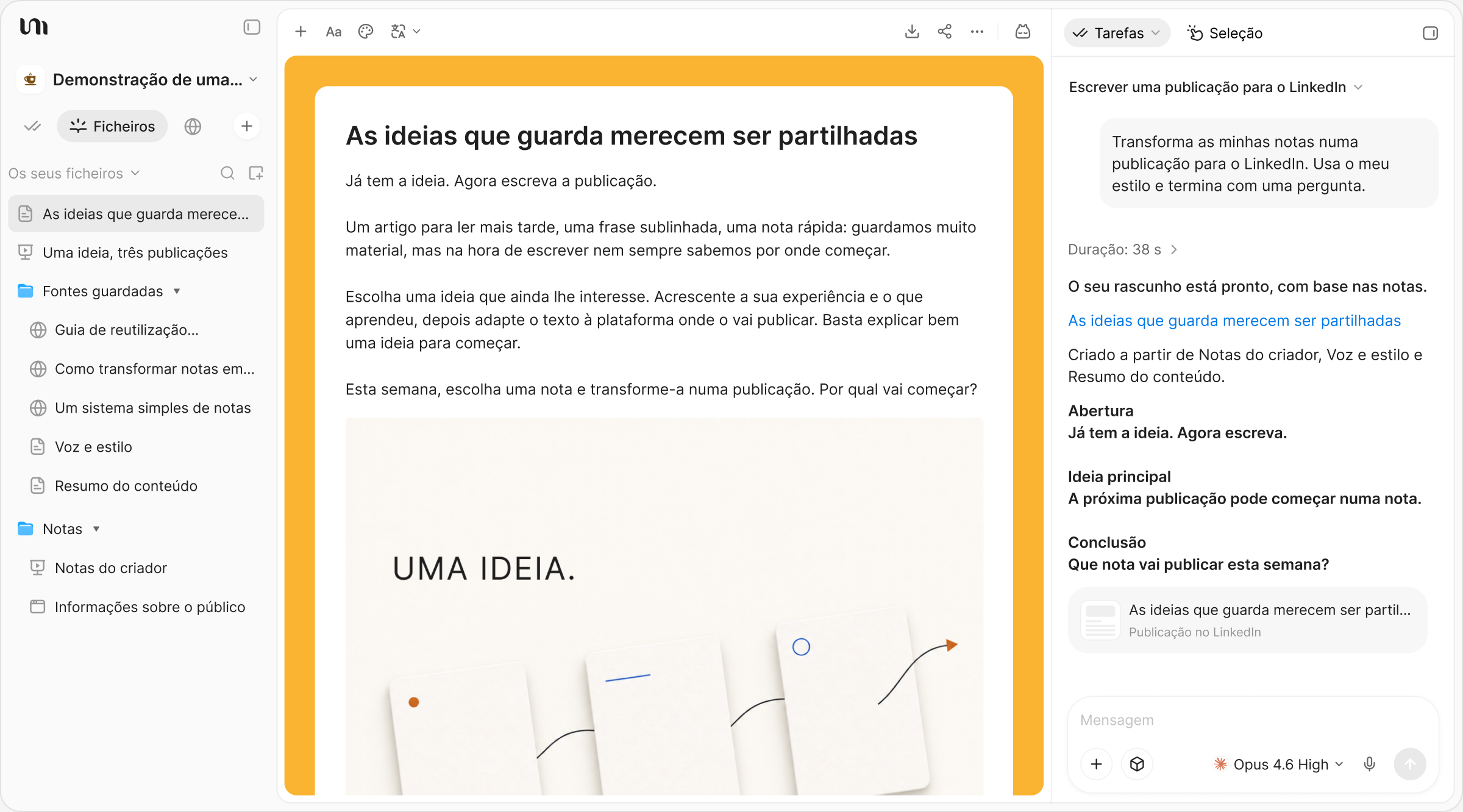The width and height of the screenshot is (1463, 812).
Task: Start voice input with the microphone icon
Action: tap(1370, 764)
